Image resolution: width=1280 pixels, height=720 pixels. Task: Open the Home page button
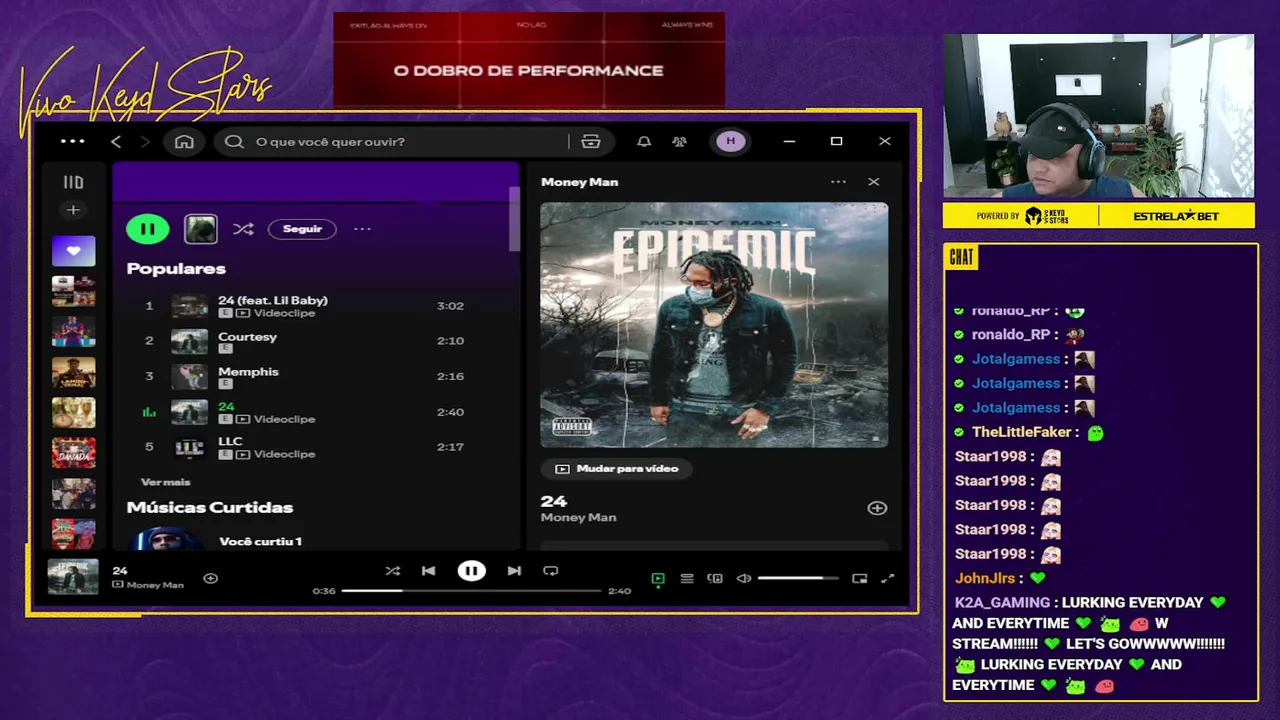point(184,141)
